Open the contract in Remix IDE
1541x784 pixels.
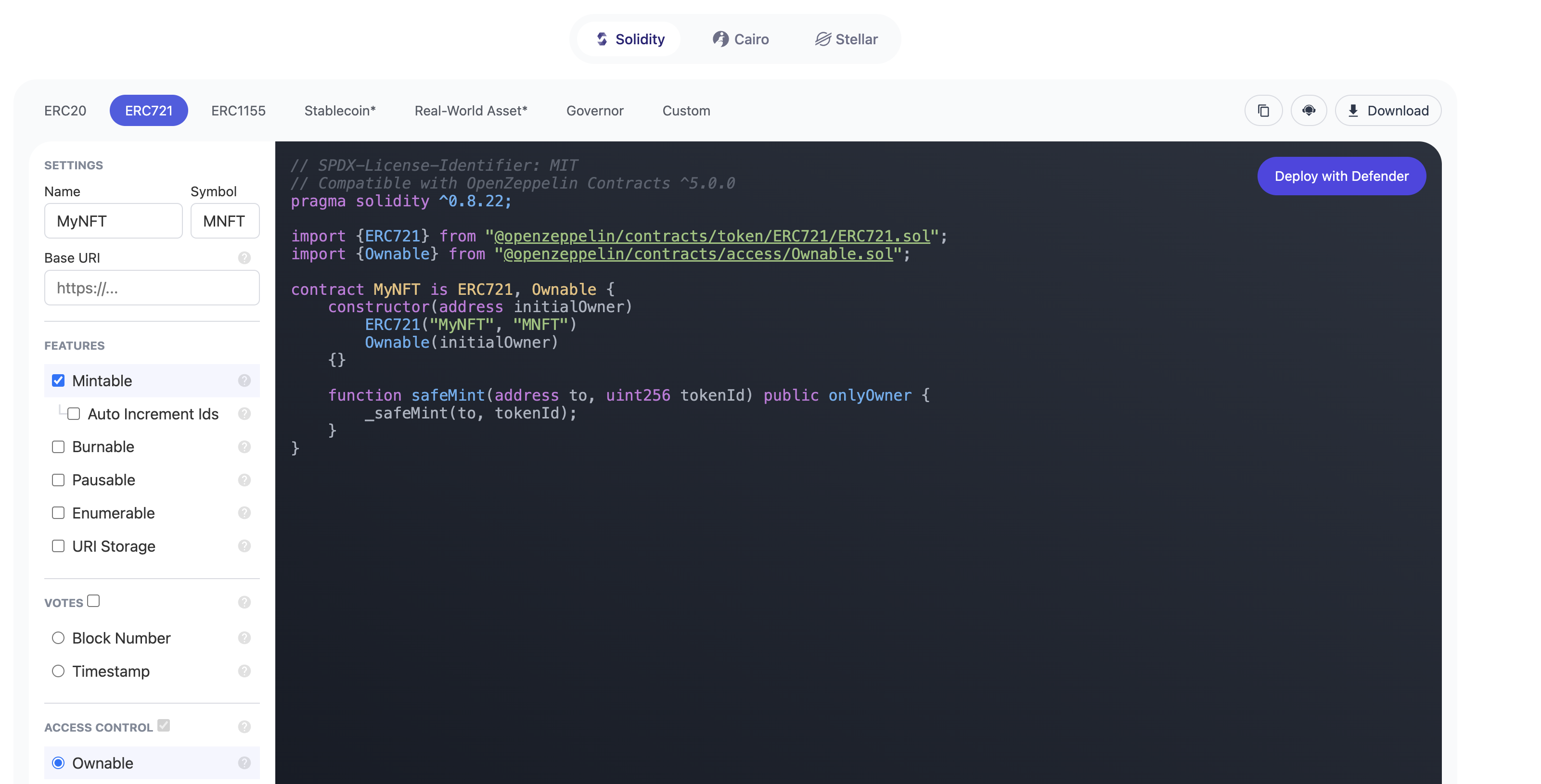[x=1309, y=110]
